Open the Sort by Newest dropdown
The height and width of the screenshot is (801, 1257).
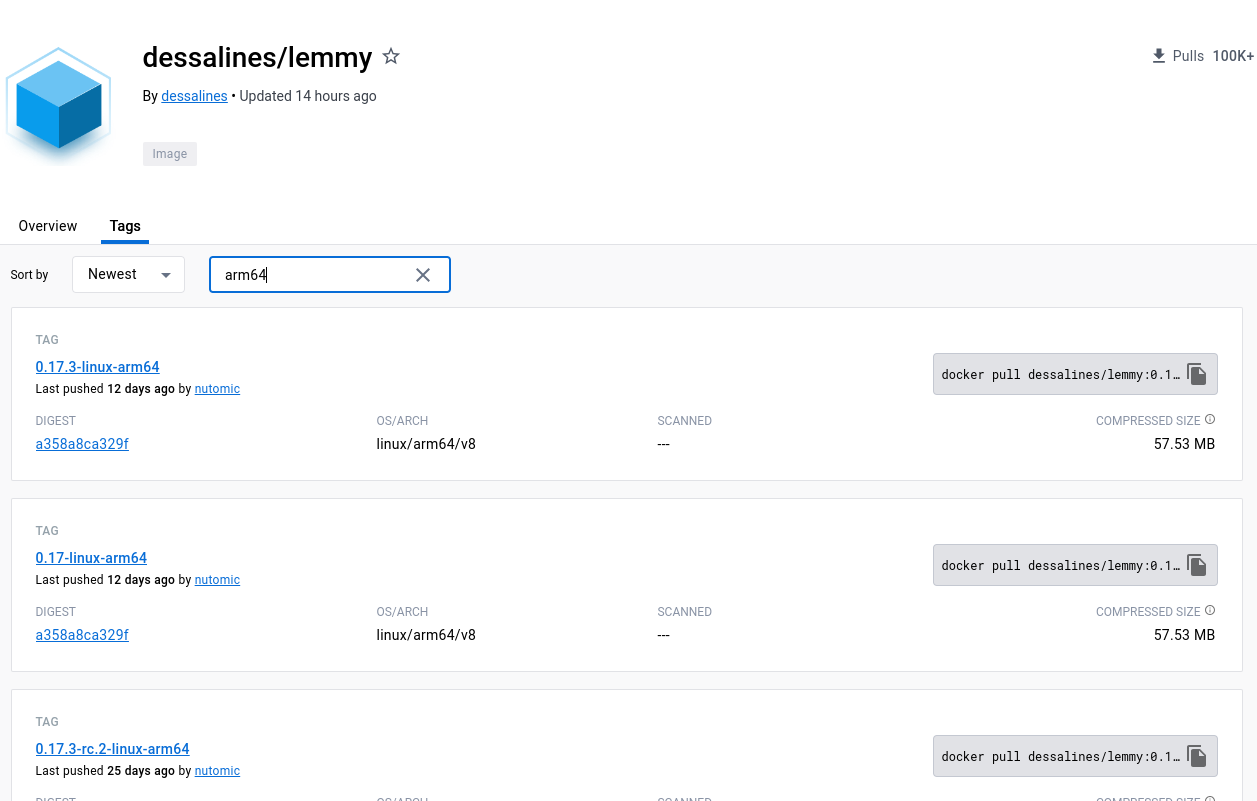[x=128, y=275]
